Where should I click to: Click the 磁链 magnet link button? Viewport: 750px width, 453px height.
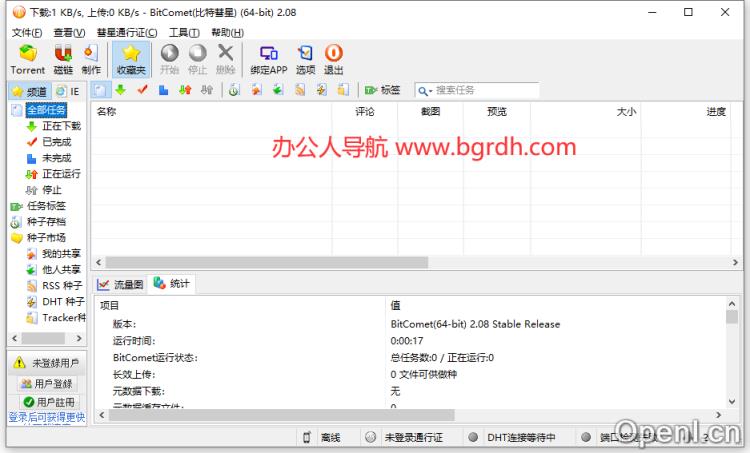[x=63, y=59]
